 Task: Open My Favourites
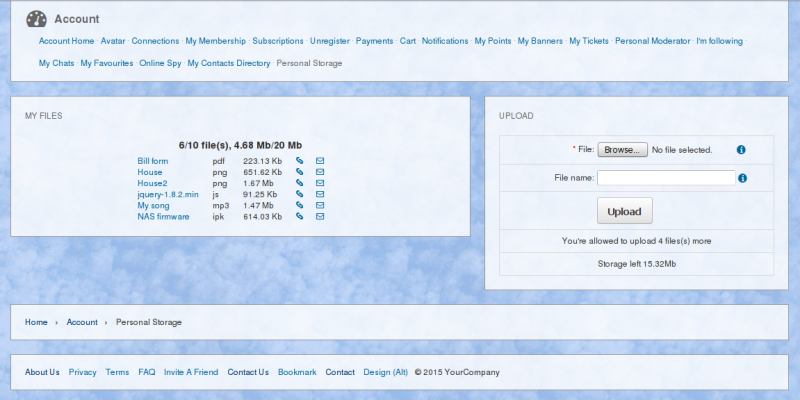point(107,63)
